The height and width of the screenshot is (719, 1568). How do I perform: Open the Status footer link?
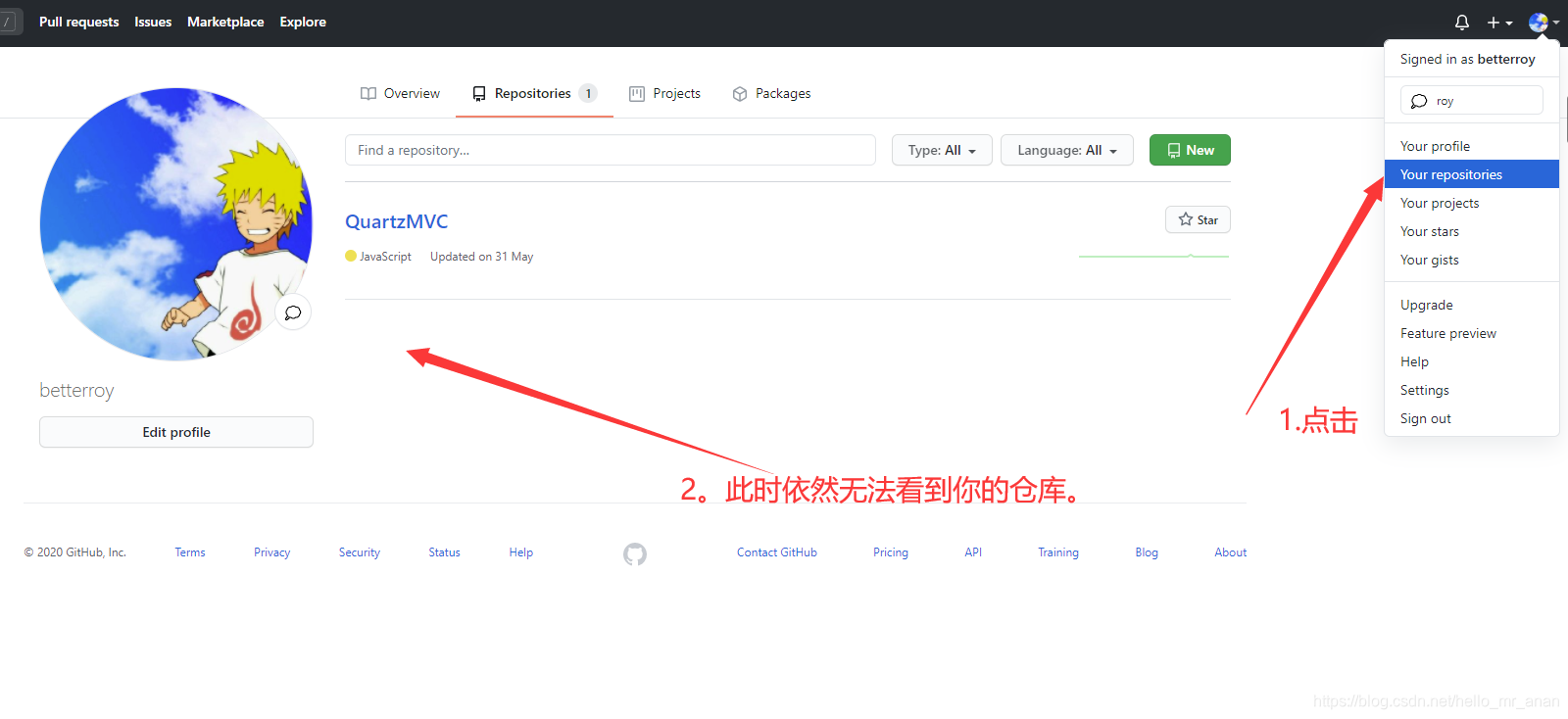(x=444, y=552)
